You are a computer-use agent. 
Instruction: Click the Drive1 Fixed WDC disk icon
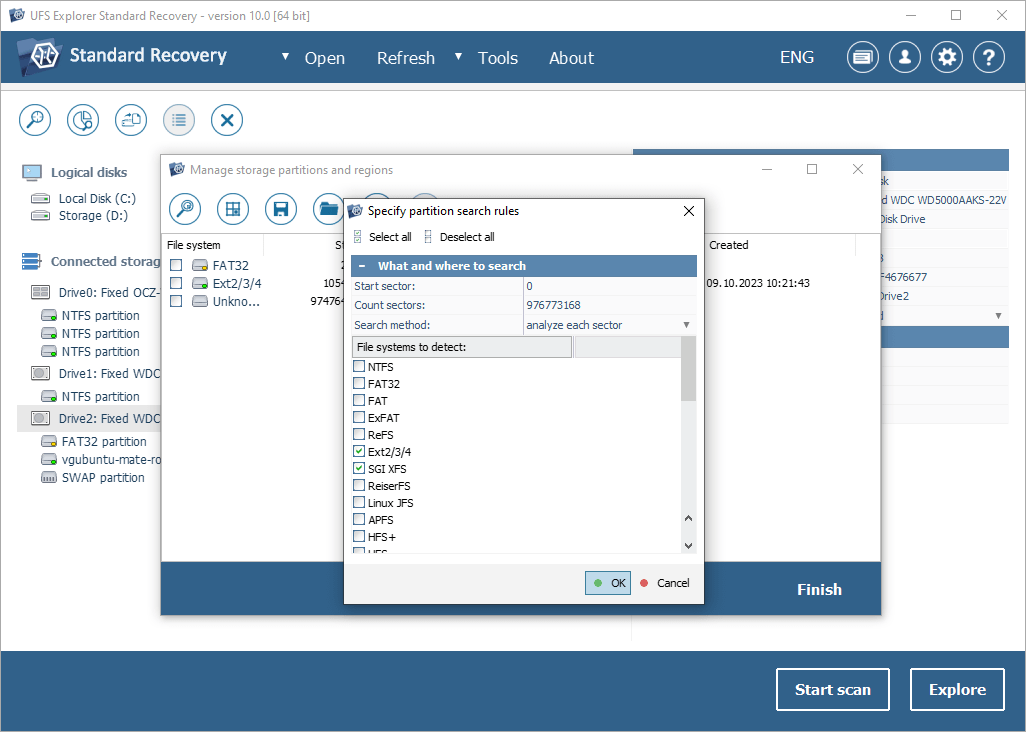point(41,374)
